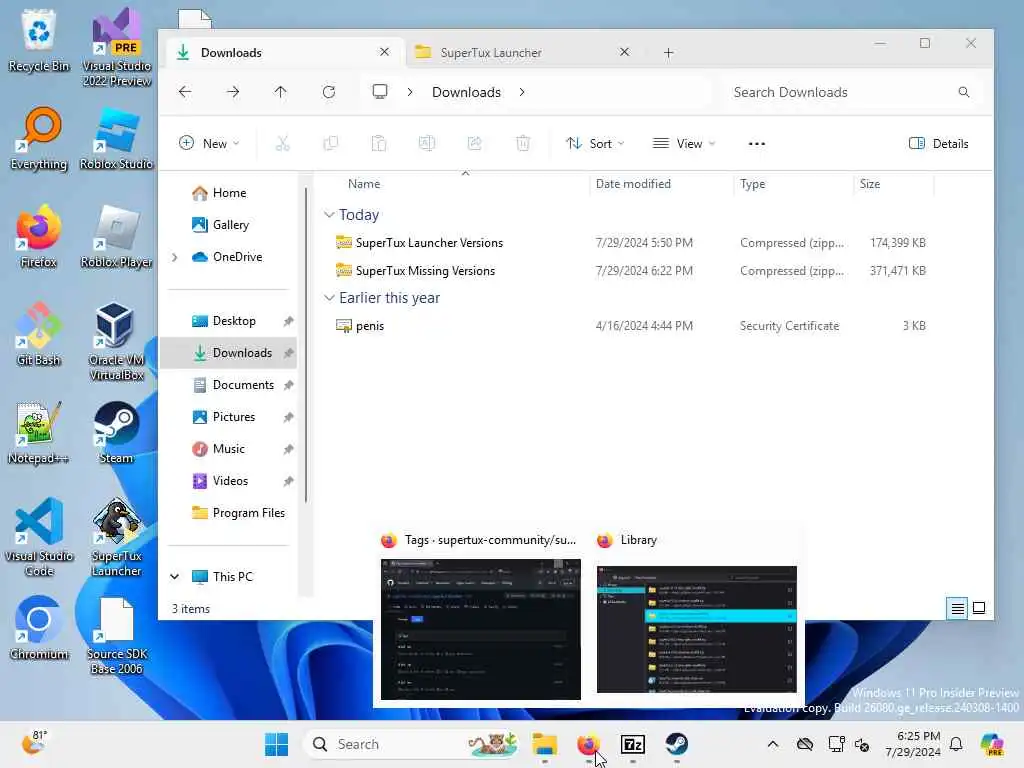Open the Tags supertux-community Firefox preview

pos(481,629)
